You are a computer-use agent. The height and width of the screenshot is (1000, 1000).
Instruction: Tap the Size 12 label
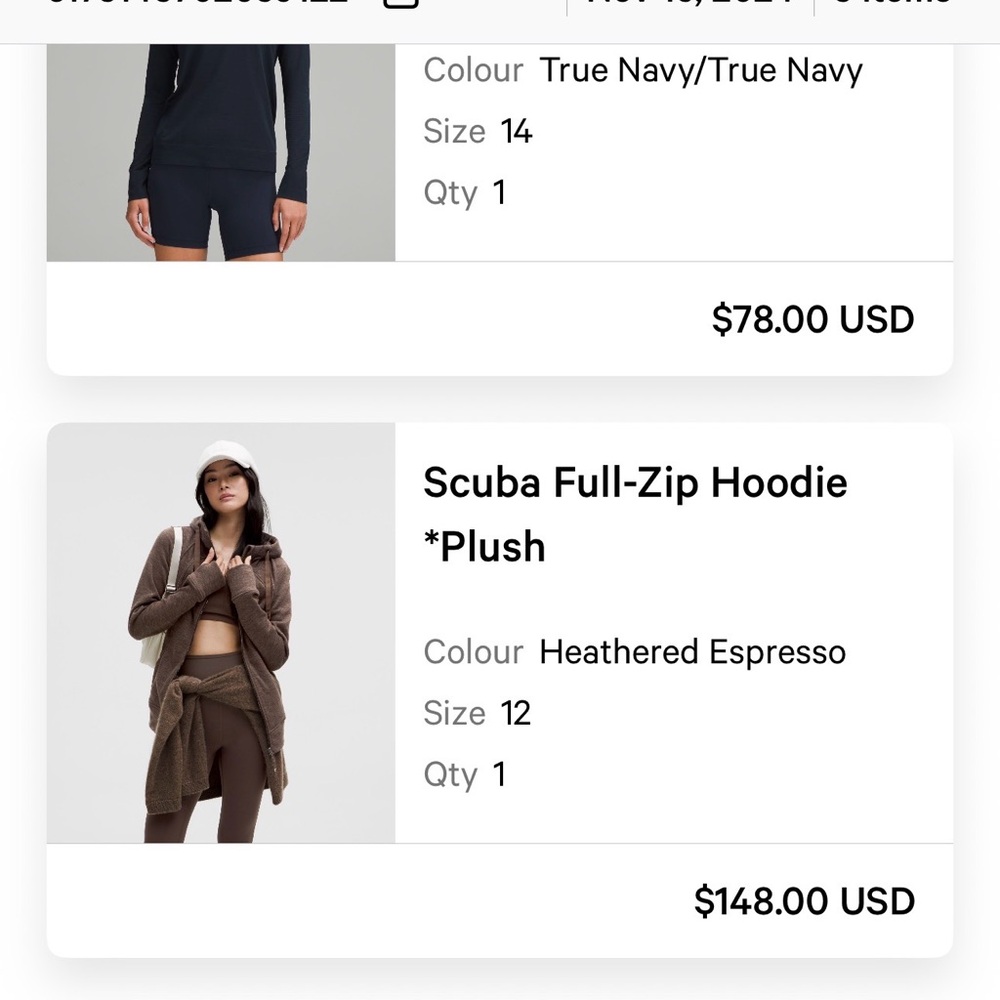point(477,713)
